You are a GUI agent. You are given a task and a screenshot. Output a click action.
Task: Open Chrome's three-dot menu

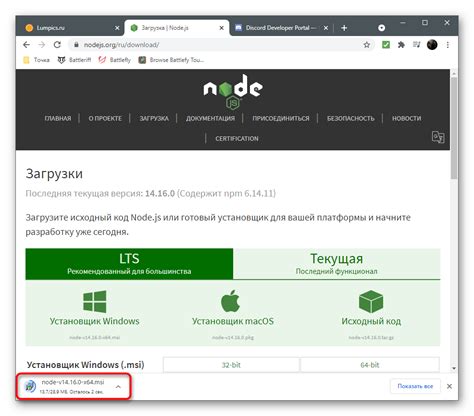coord(448,45)
